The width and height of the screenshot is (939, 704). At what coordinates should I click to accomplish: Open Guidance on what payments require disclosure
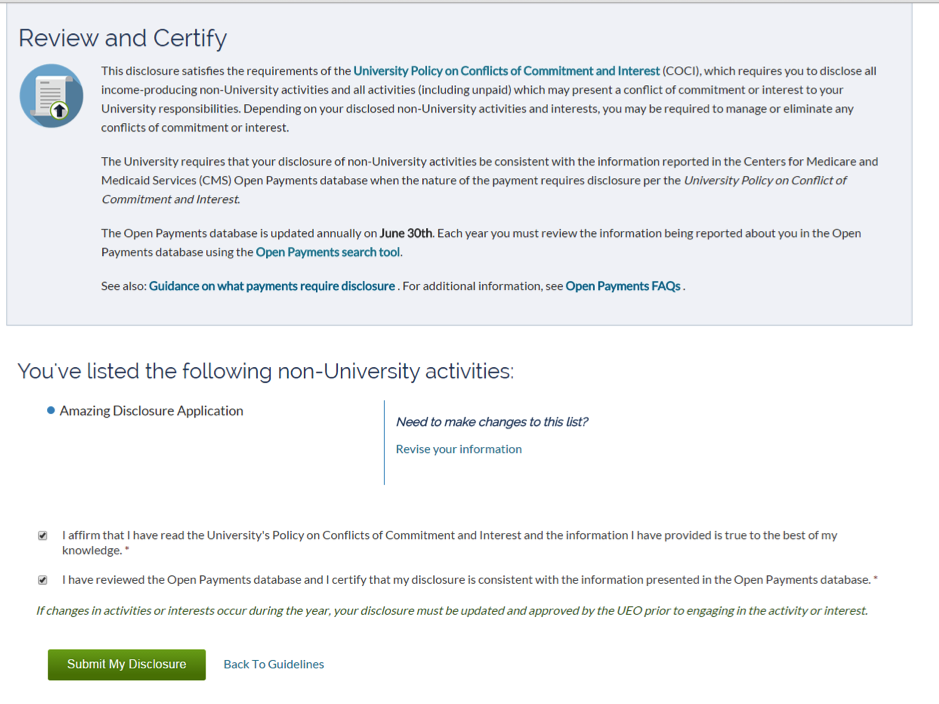272,286
